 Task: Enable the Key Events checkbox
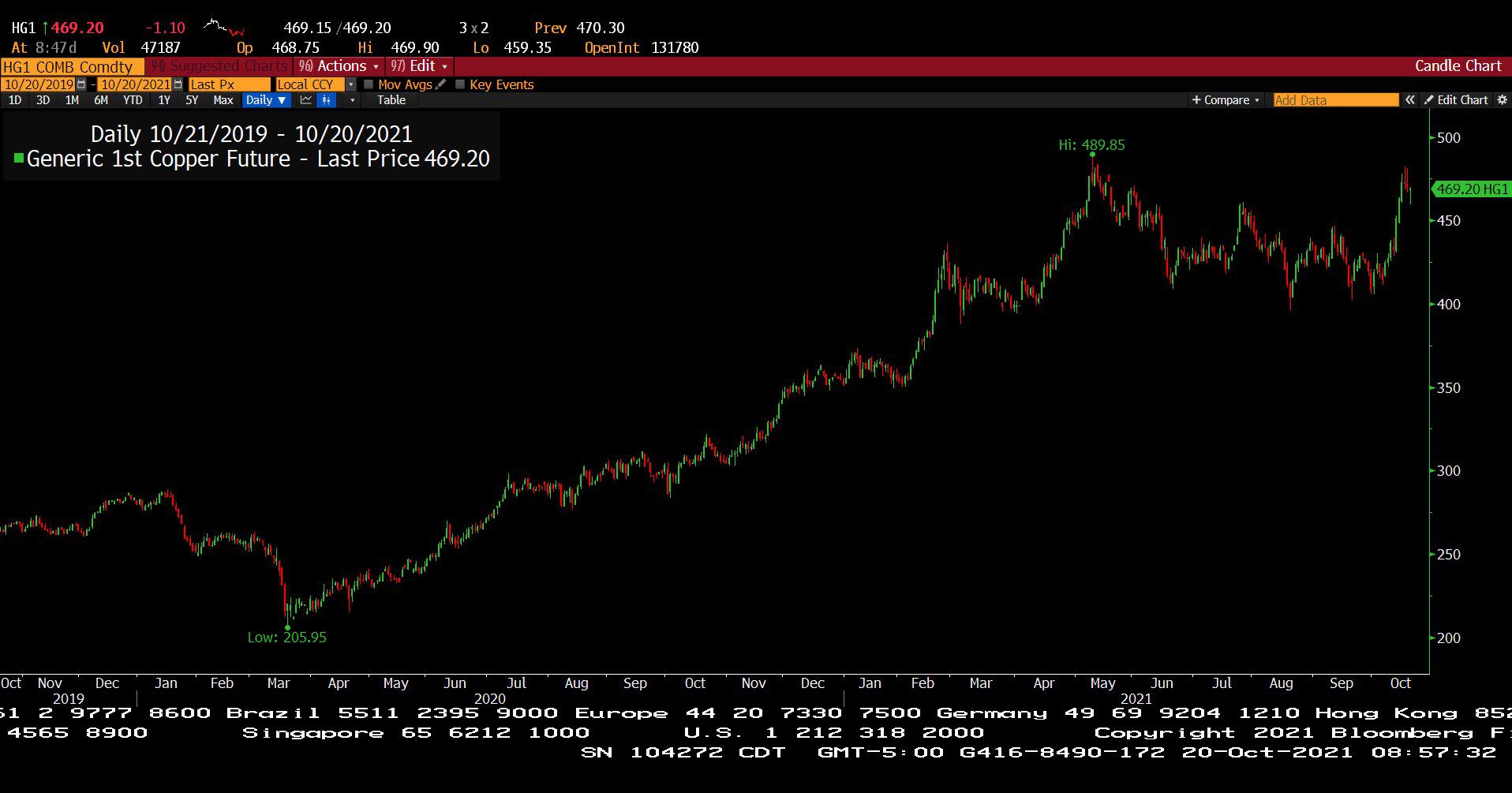[x=460, y=84]
